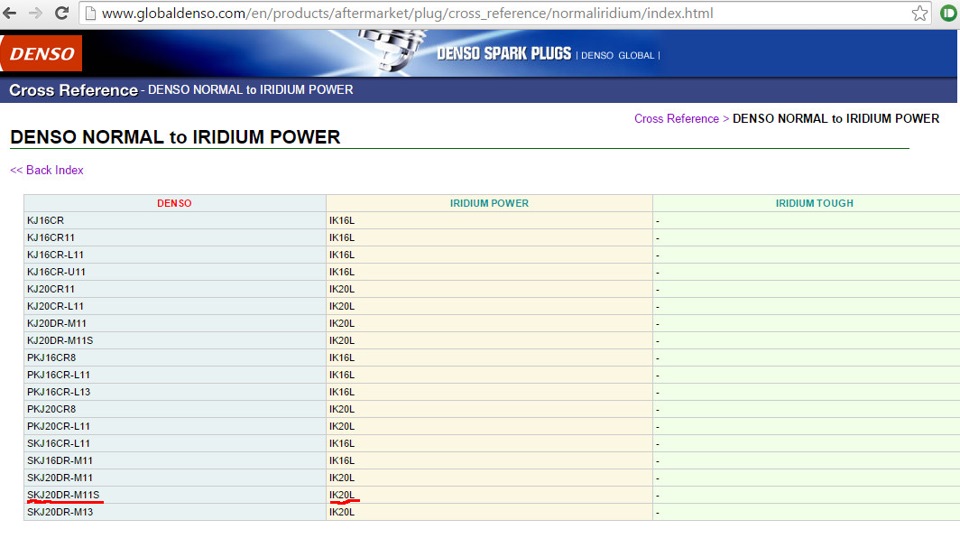Reload the page with the refresh icon
This screenshot has width=960, height=557.
(61, 13)
